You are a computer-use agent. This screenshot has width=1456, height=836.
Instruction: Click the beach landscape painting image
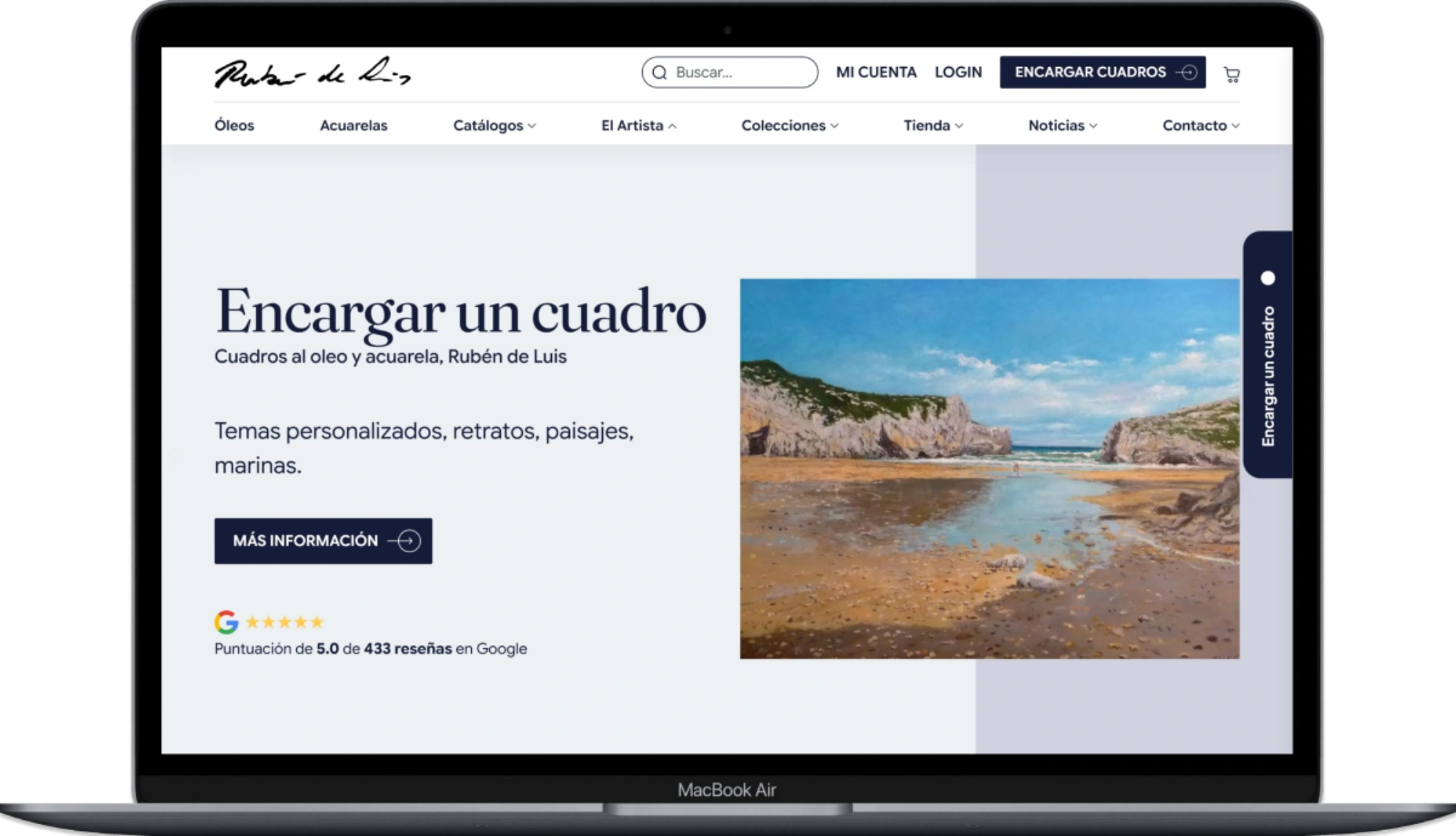pos(989,469)
